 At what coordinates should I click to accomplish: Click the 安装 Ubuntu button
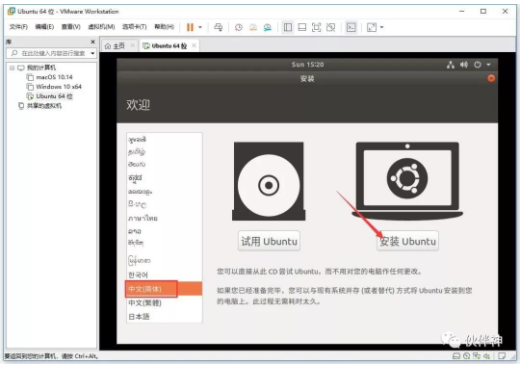click(408, 241)
